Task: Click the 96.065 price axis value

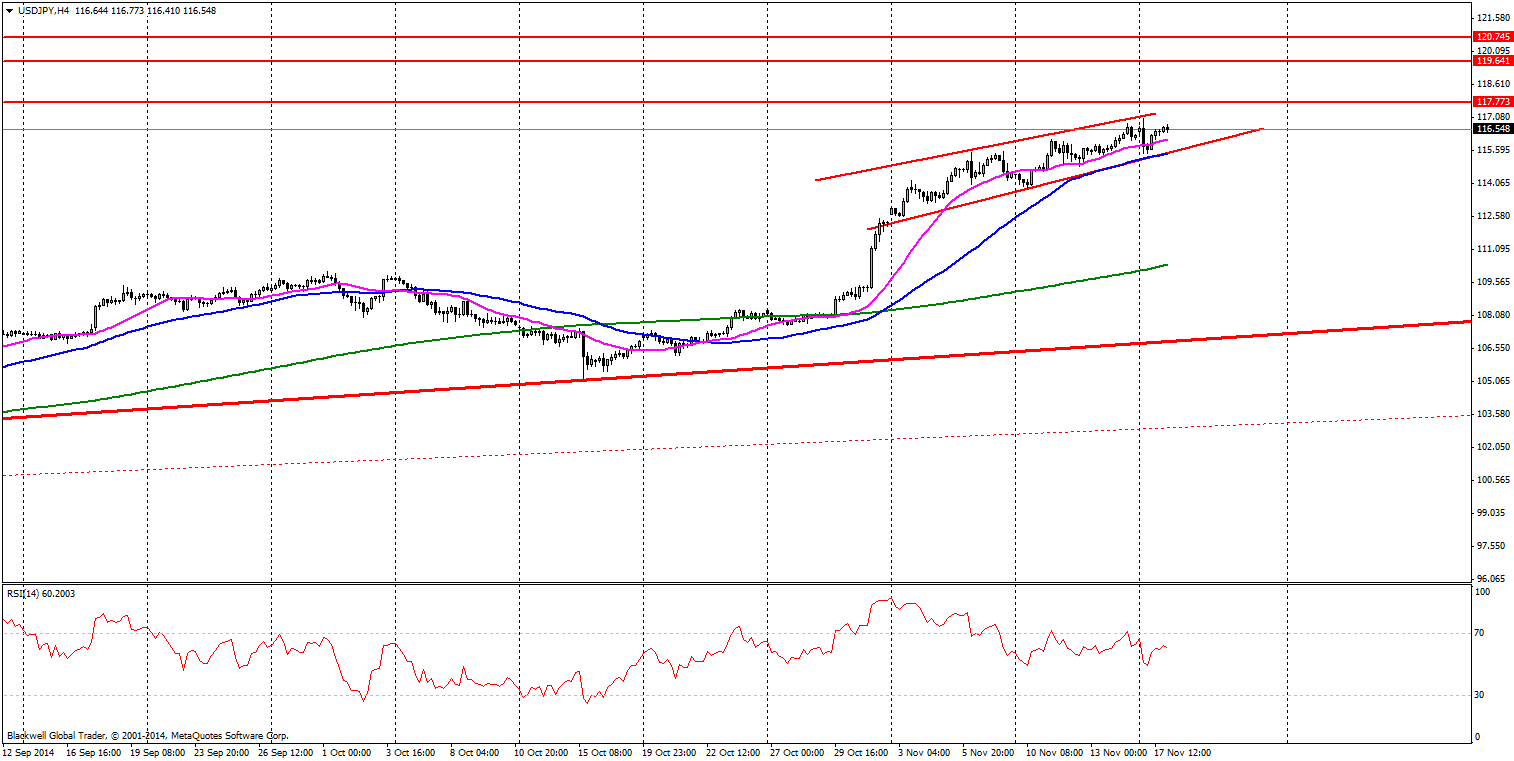Action: [1493, 579]
